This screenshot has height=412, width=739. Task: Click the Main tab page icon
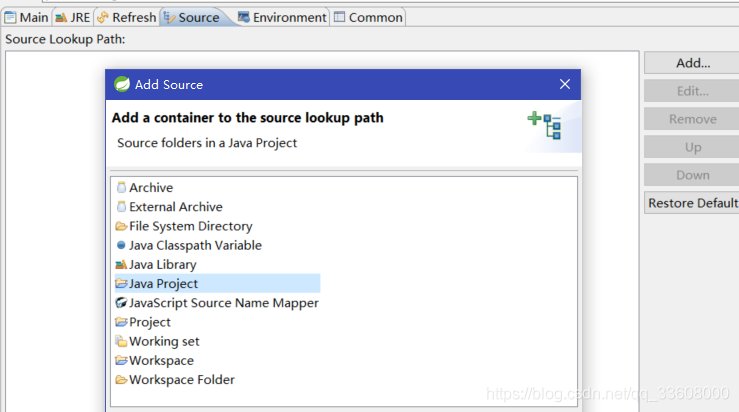coord(10,17)
